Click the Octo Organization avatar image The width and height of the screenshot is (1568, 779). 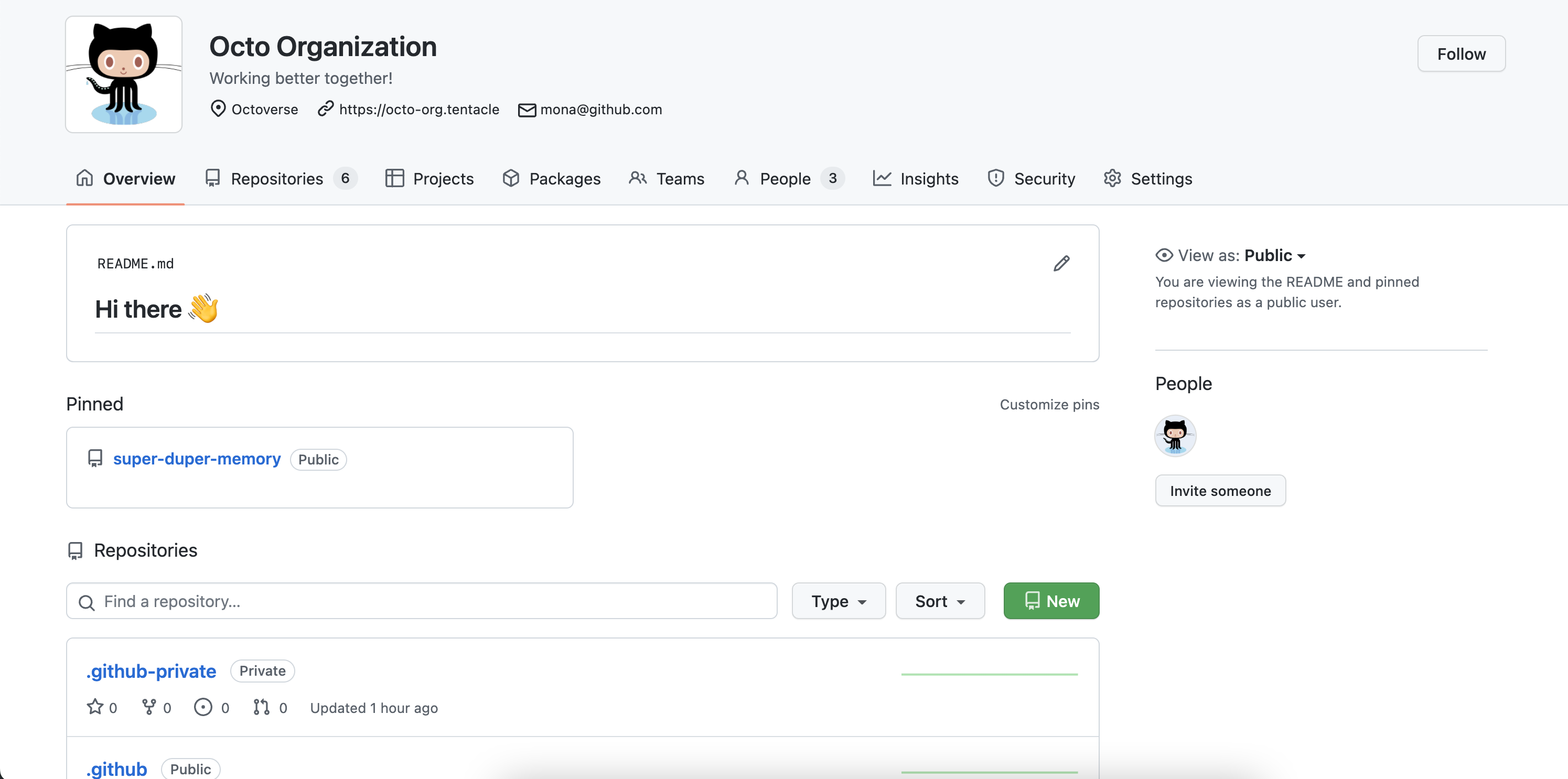coord(124,74)
